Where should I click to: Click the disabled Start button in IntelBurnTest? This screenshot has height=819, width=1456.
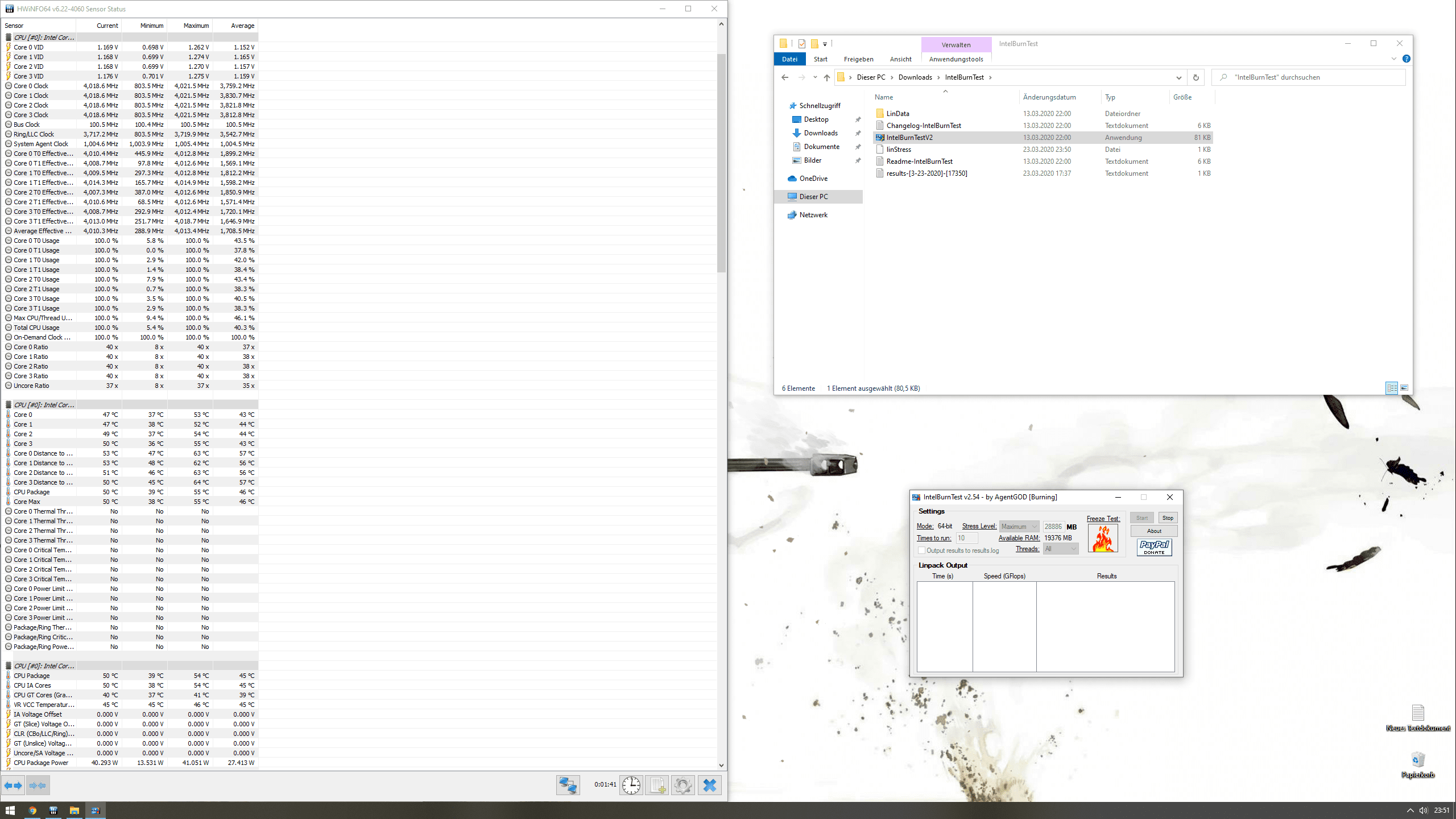(x=1142, y=518)
